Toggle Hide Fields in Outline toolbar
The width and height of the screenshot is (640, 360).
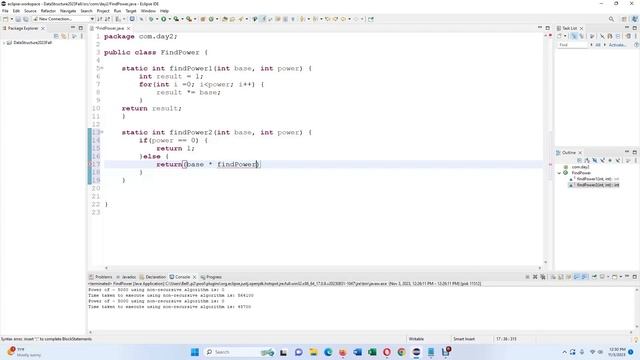point(595,160)
